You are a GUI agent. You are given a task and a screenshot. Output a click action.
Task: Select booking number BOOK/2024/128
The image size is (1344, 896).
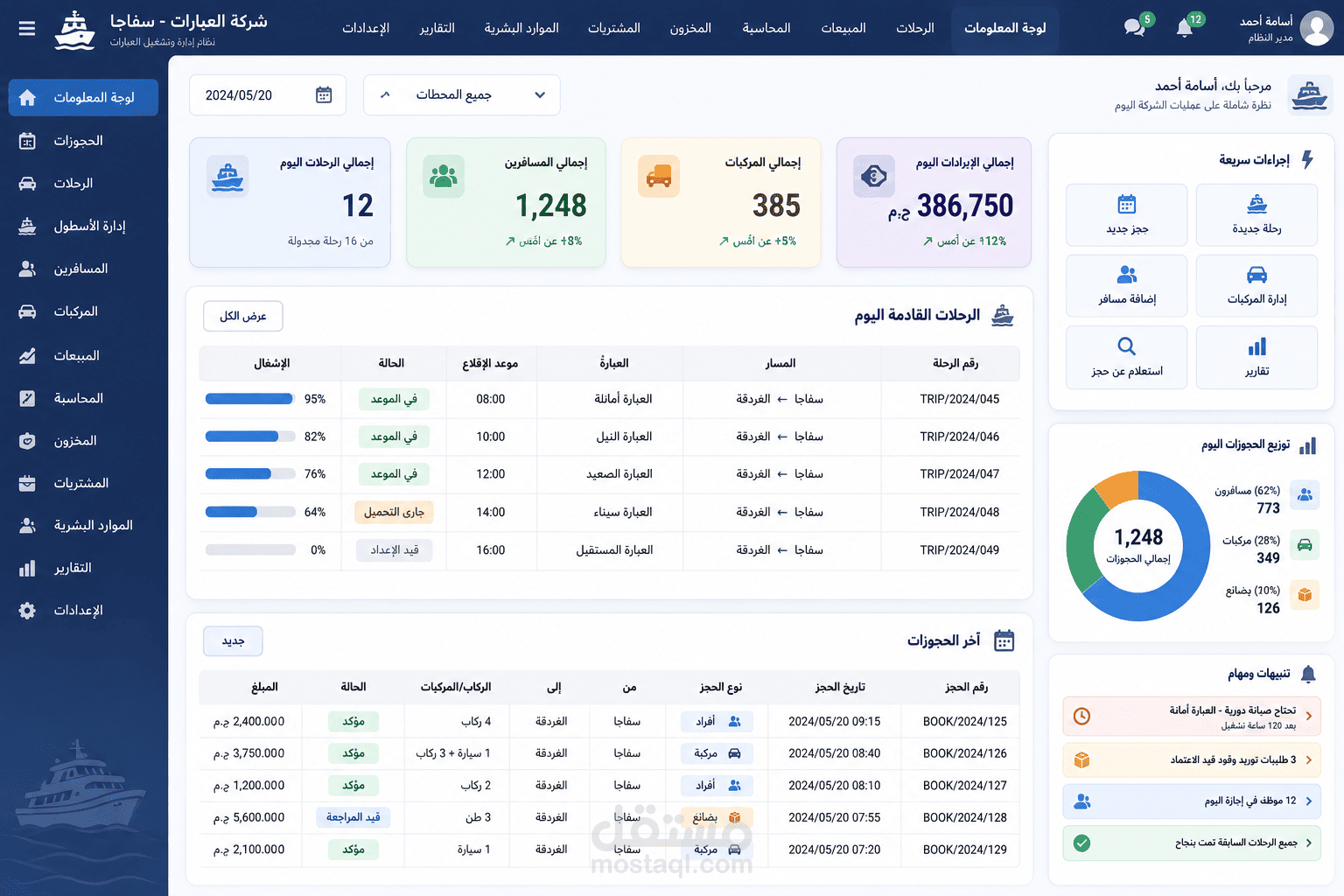coord(964,817)
